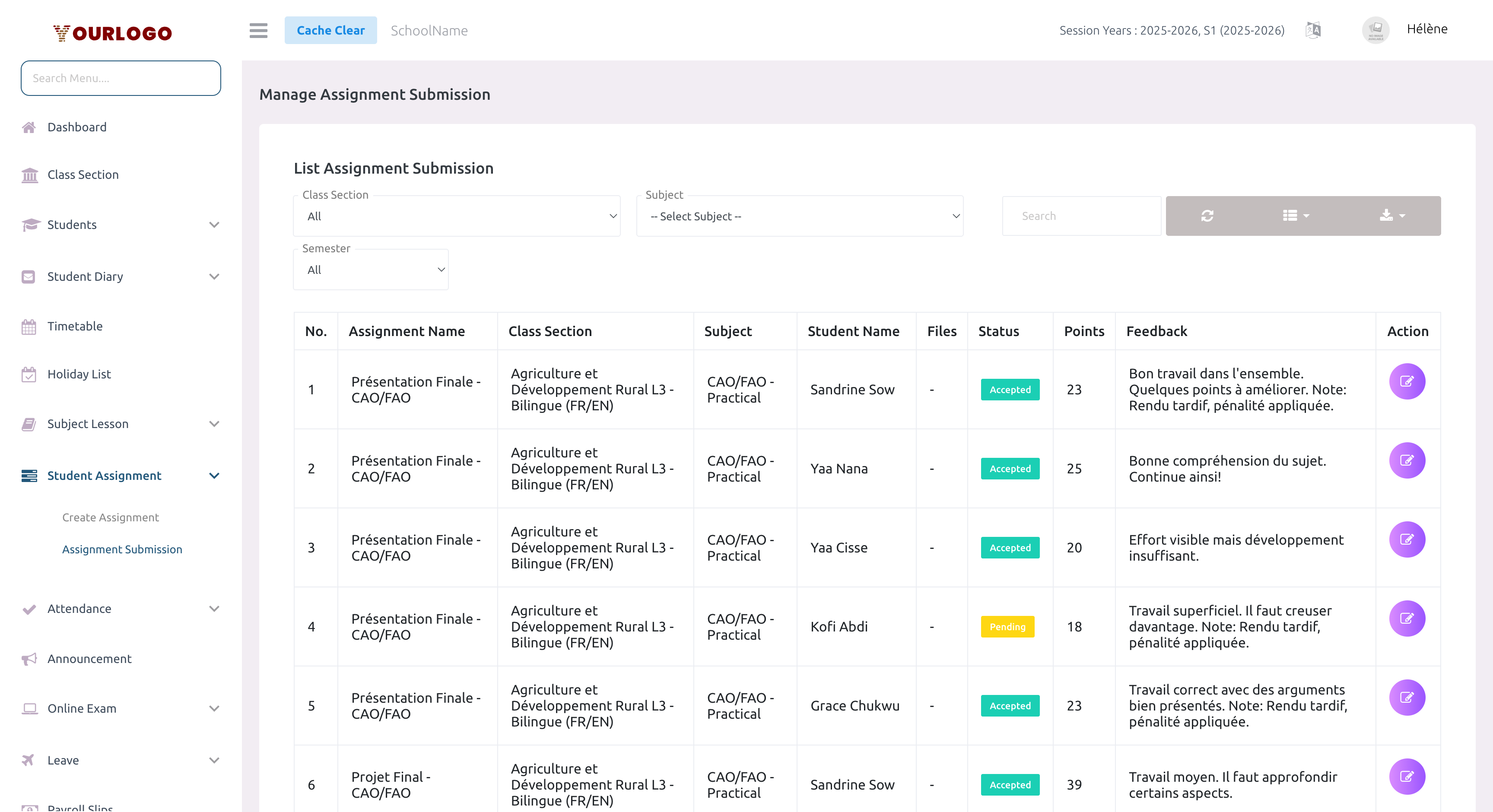Expand the Students sidebar section
This screenshot has width=1493, height=812.
pyautogui.click(x=214, y=225)
